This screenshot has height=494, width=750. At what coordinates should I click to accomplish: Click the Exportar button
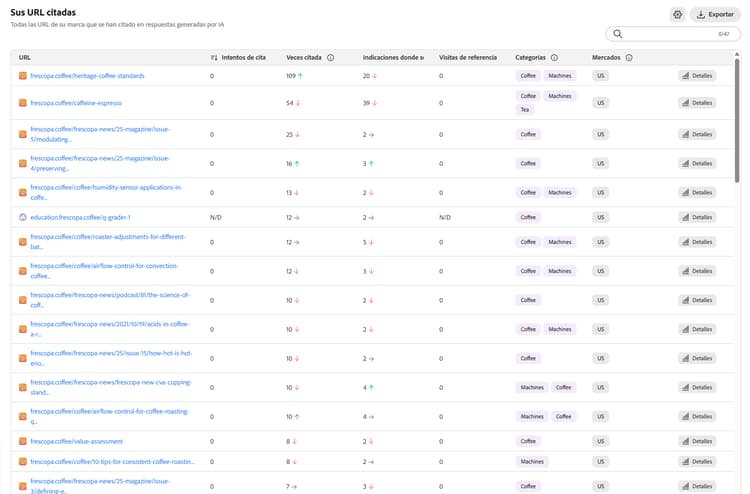[x=715, y=14]
